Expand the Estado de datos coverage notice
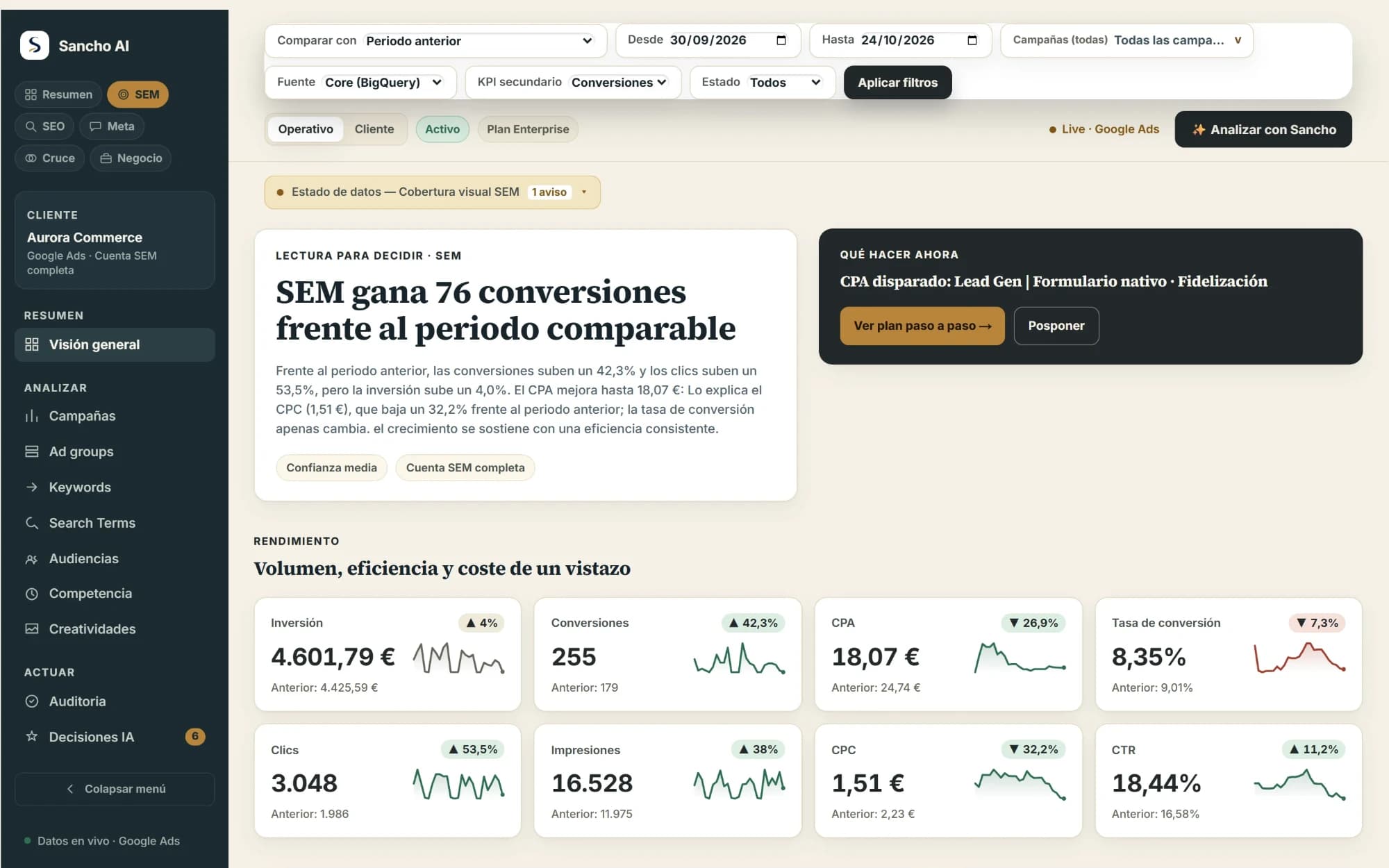Image resolution: width=1389 pixels, height=868 pixels. (x=432, y=192)
